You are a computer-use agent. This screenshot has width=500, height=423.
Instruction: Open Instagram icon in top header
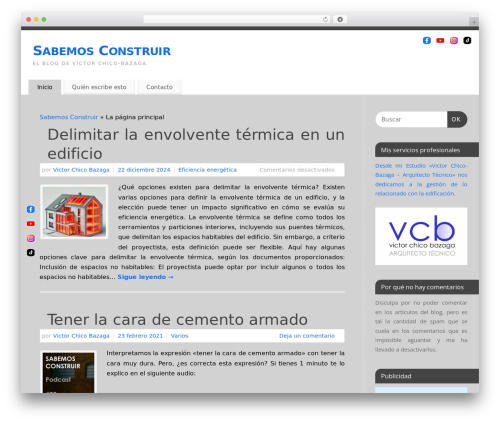[x=454, y=40]
